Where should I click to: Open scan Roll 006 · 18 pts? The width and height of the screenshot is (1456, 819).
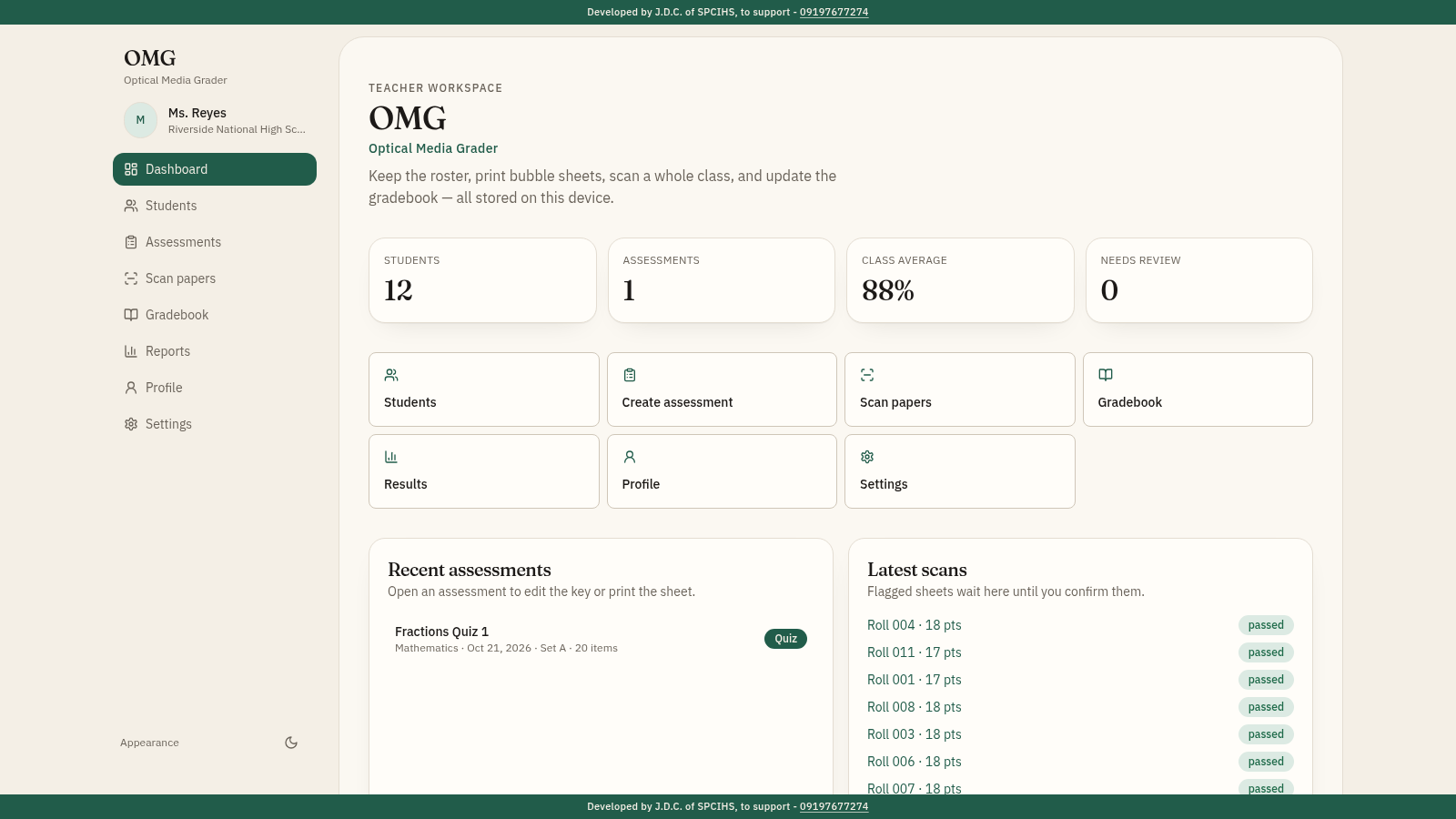click(915, 762)
